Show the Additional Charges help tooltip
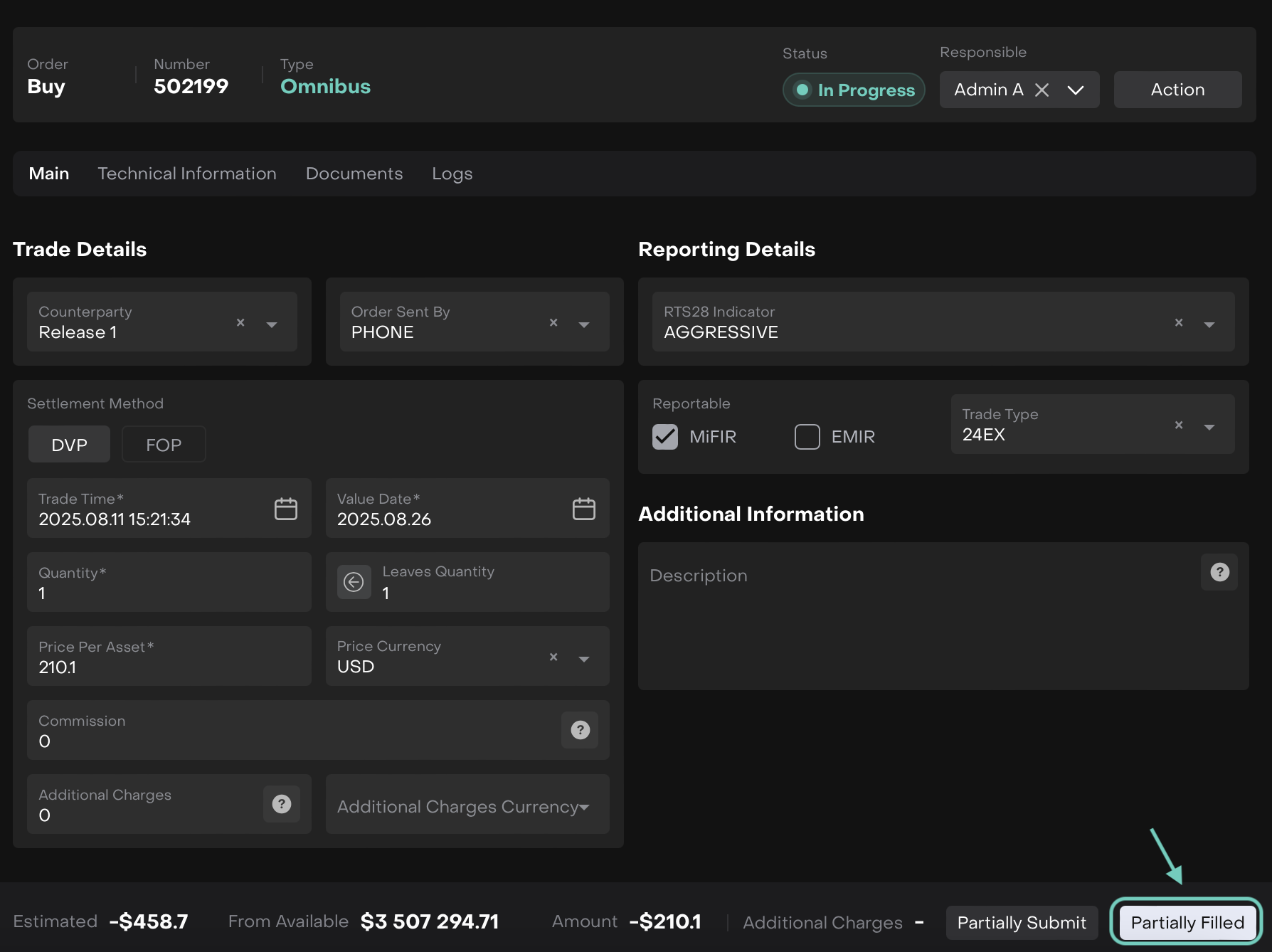This screenshot has width=1272, height=952. [x=282, y=804]
